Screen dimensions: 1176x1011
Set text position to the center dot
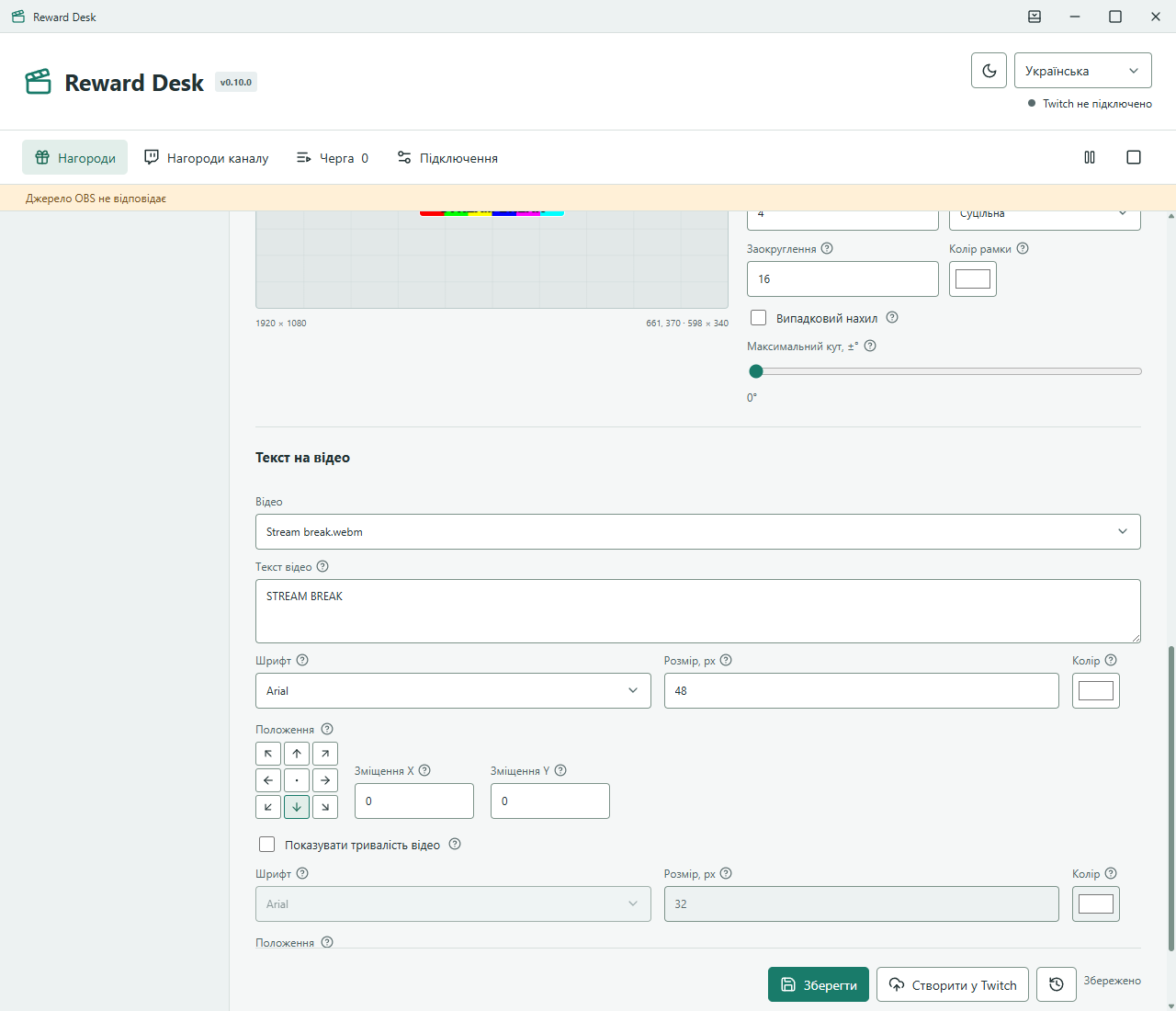pyautogui.click(x=297, y=780)
